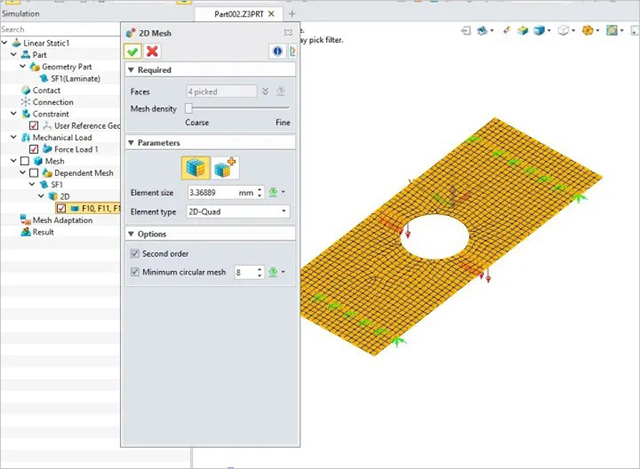Click the Search field in Simulation panel
Image resolution: width=640 pixels, height=469 pixels.
click(x=60, y=29)
